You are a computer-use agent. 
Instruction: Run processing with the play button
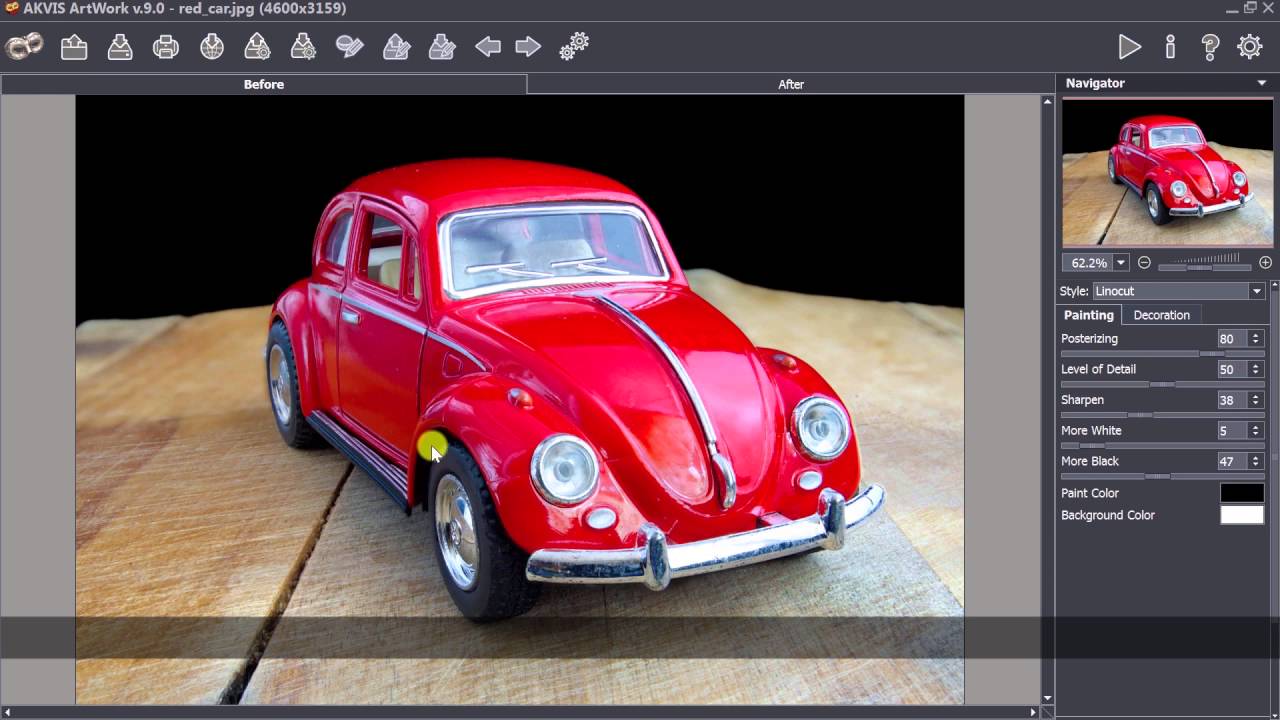pyautogui.click(x=1130, y=47)
